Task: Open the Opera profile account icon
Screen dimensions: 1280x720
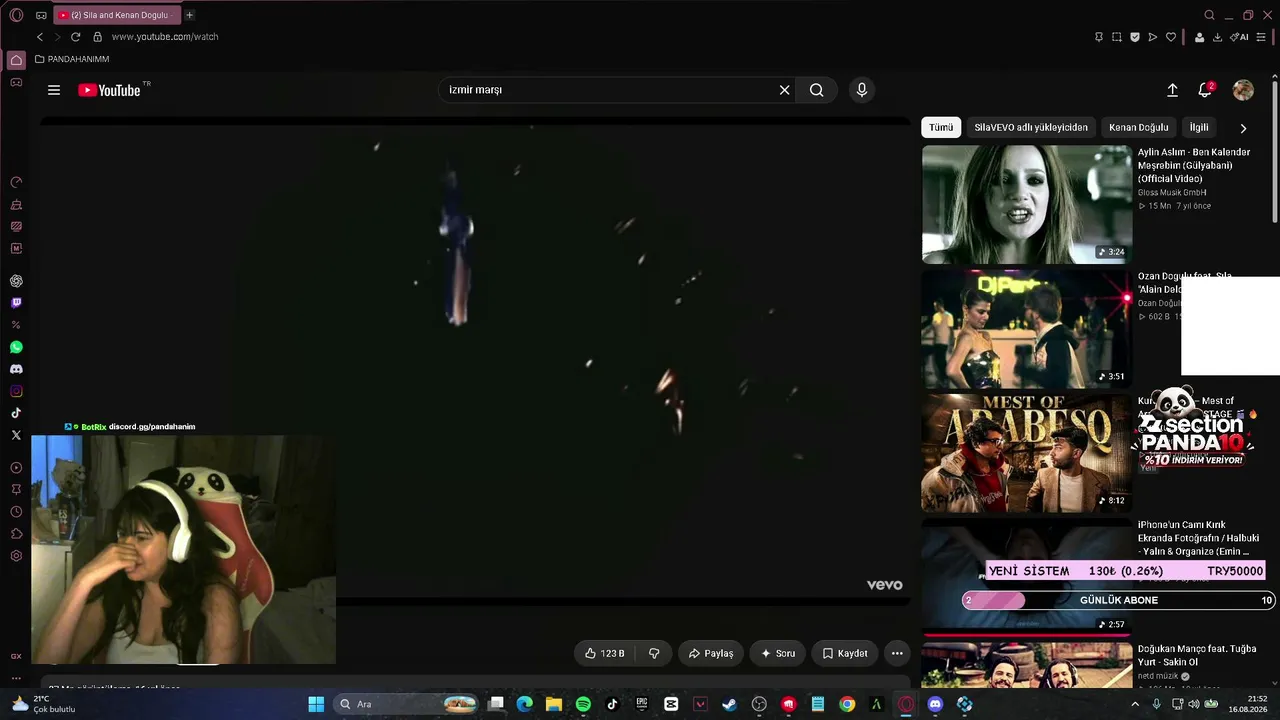Action: click(x=1198, y=37)
